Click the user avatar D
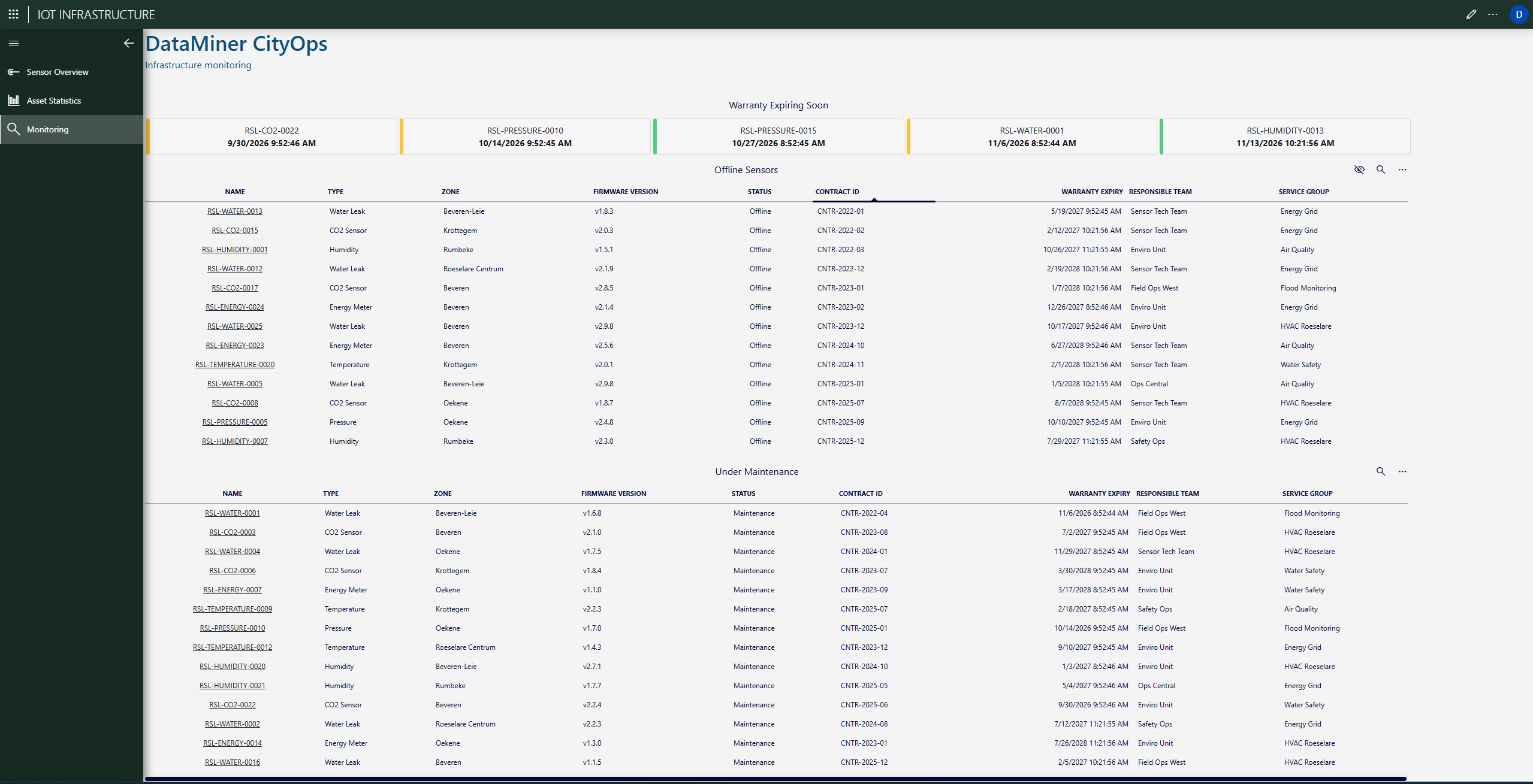This screenshot has height=784, width=1533. [x=1519, y=14]
